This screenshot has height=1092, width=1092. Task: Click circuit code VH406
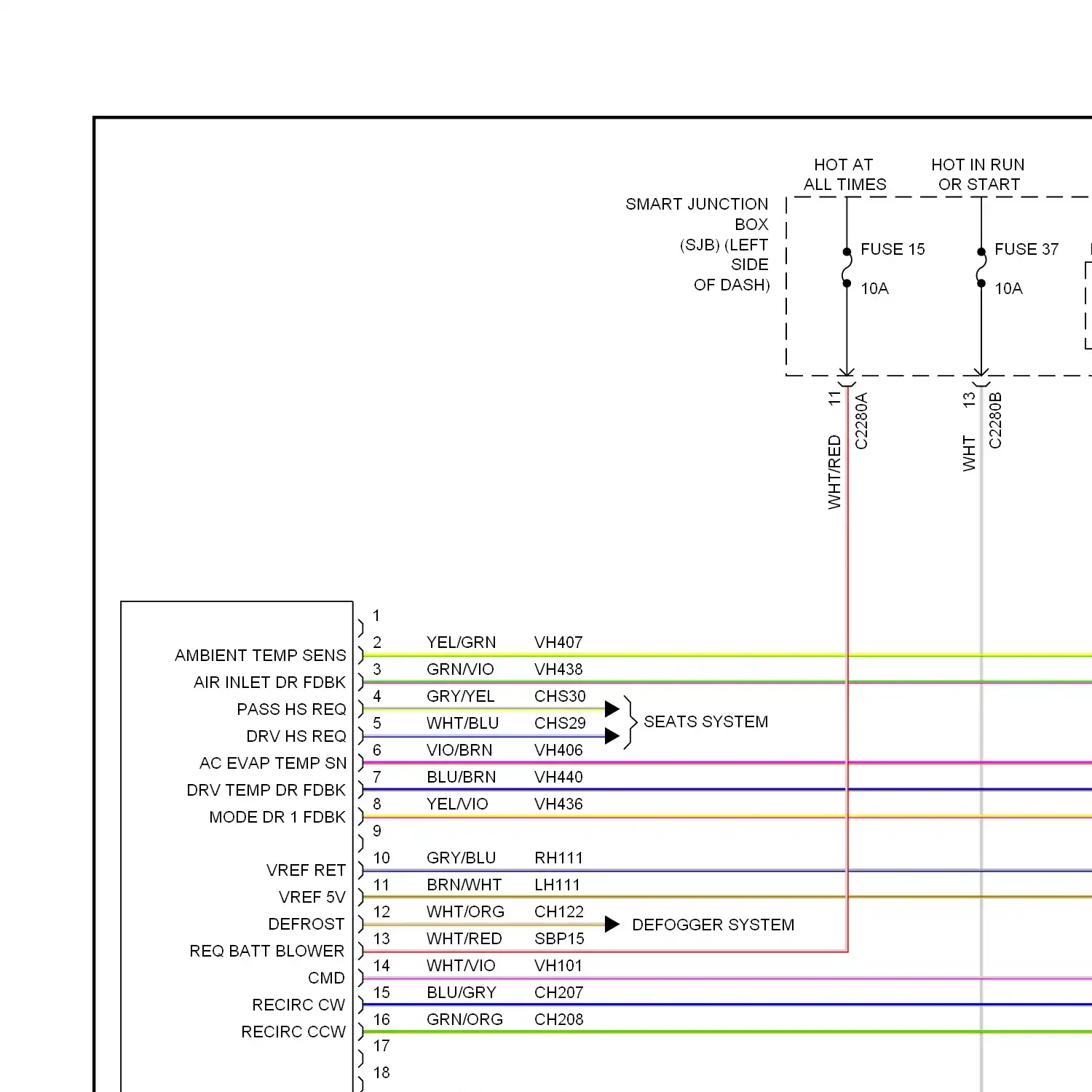(x=558, y=750)
